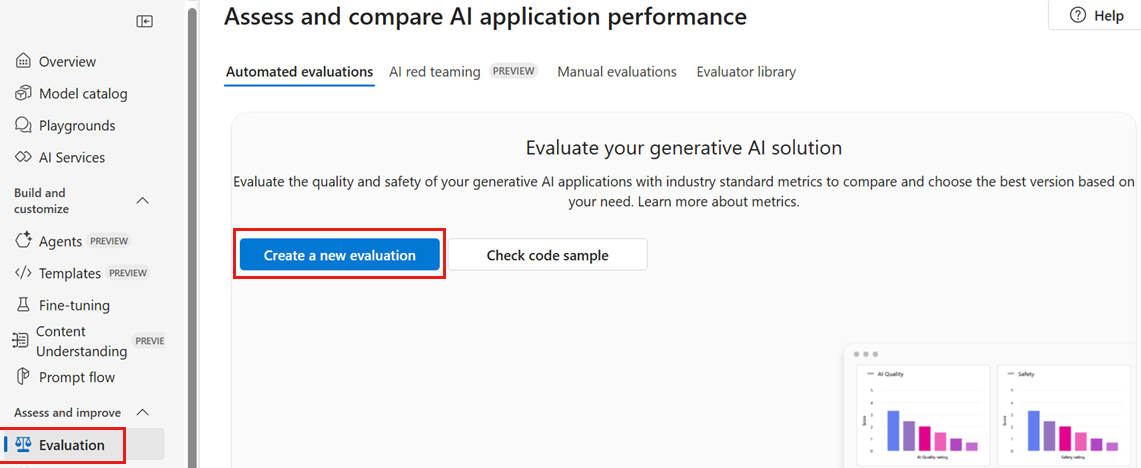This screenshot has height=468, width=1141.
Task: Select Evaluation in the sidebar
Action: (x=71, y=445)
